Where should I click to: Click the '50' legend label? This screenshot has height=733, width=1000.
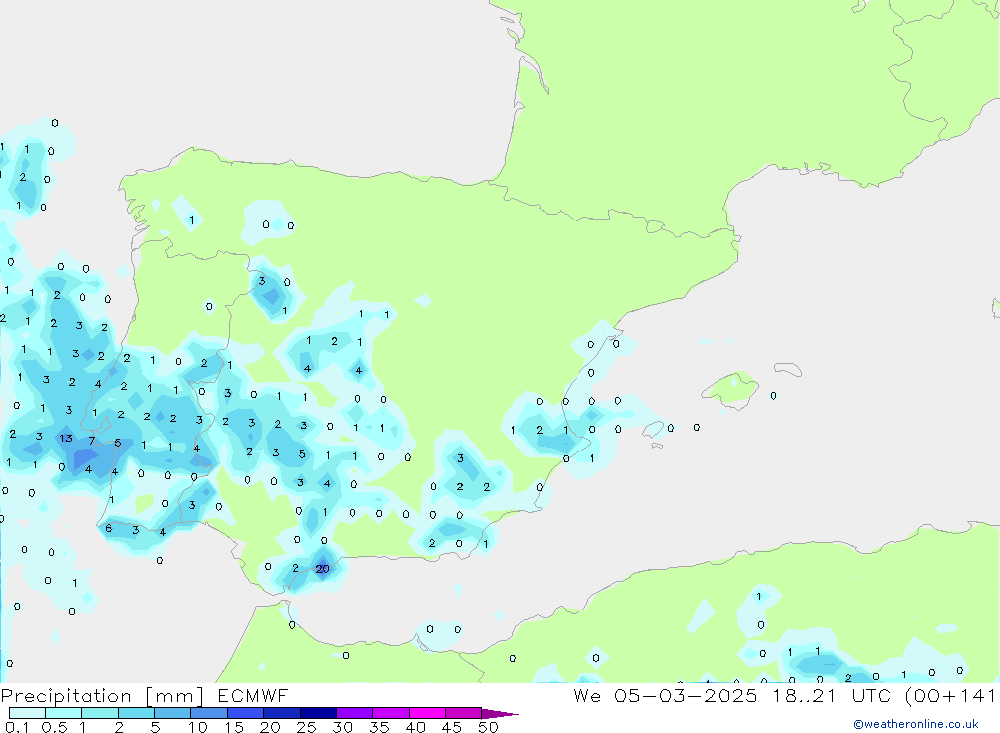488,727
